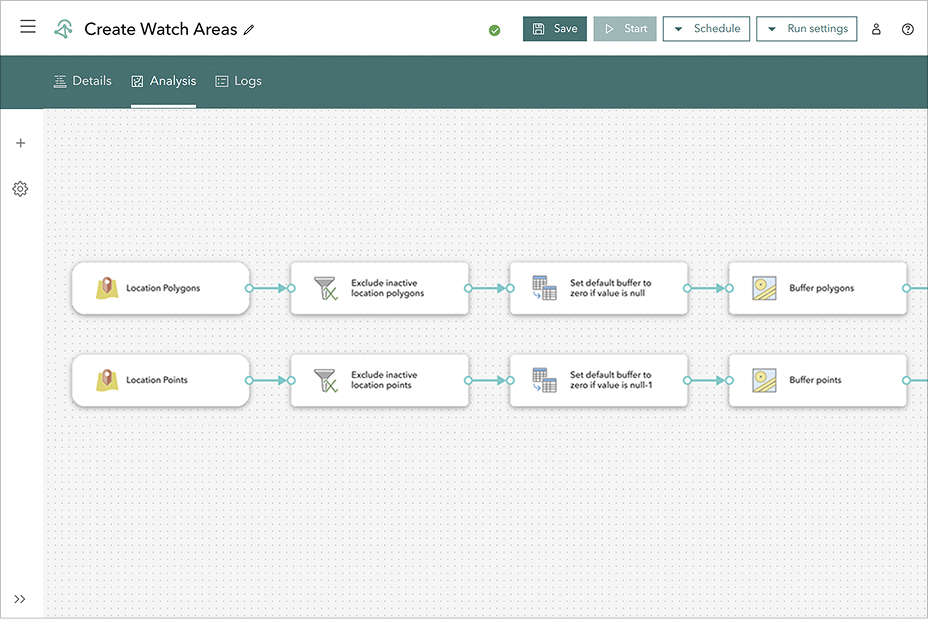
Task: Select the Location Polygons node
Action: point(160,288)
